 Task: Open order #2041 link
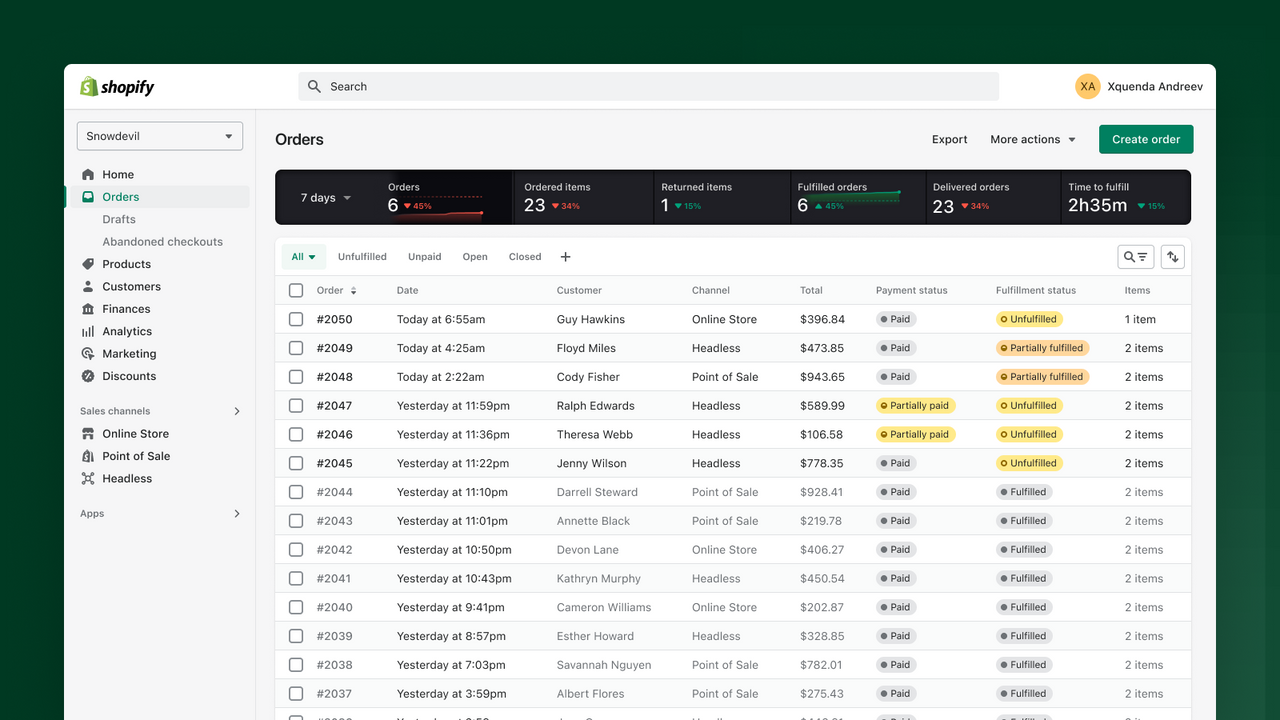335,579
